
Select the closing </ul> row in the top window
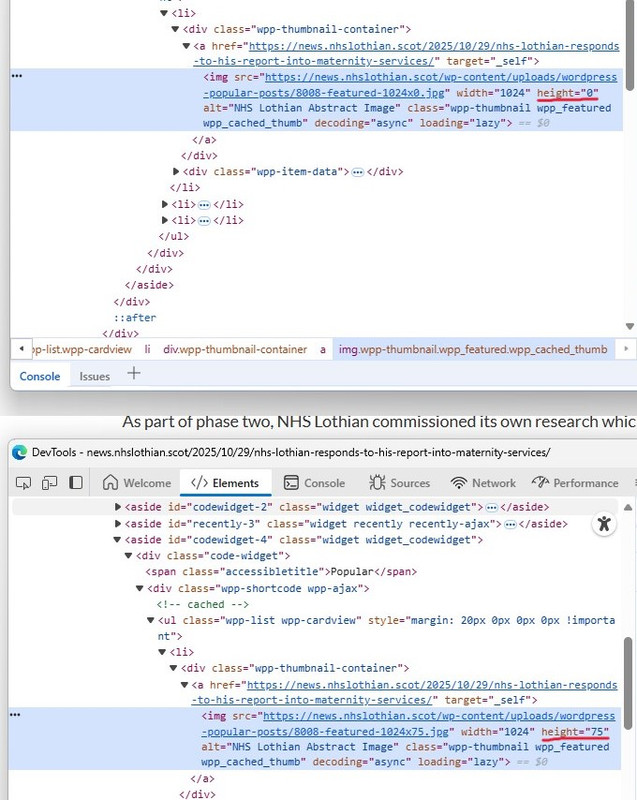[x=174, y=237]
